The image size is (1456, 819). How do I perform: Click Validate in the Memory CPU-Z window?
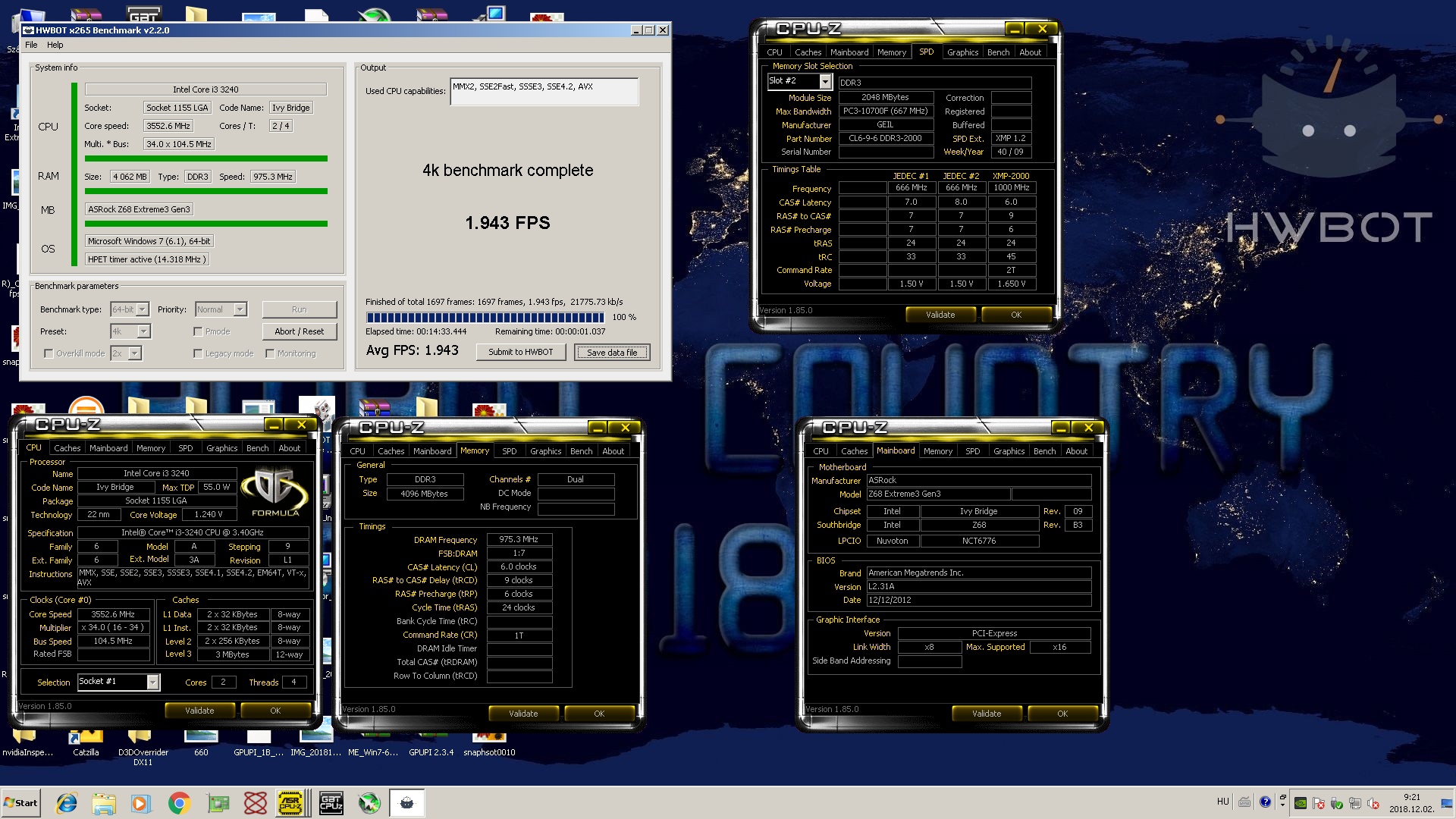pyautogui.click(x=523, y=714)
